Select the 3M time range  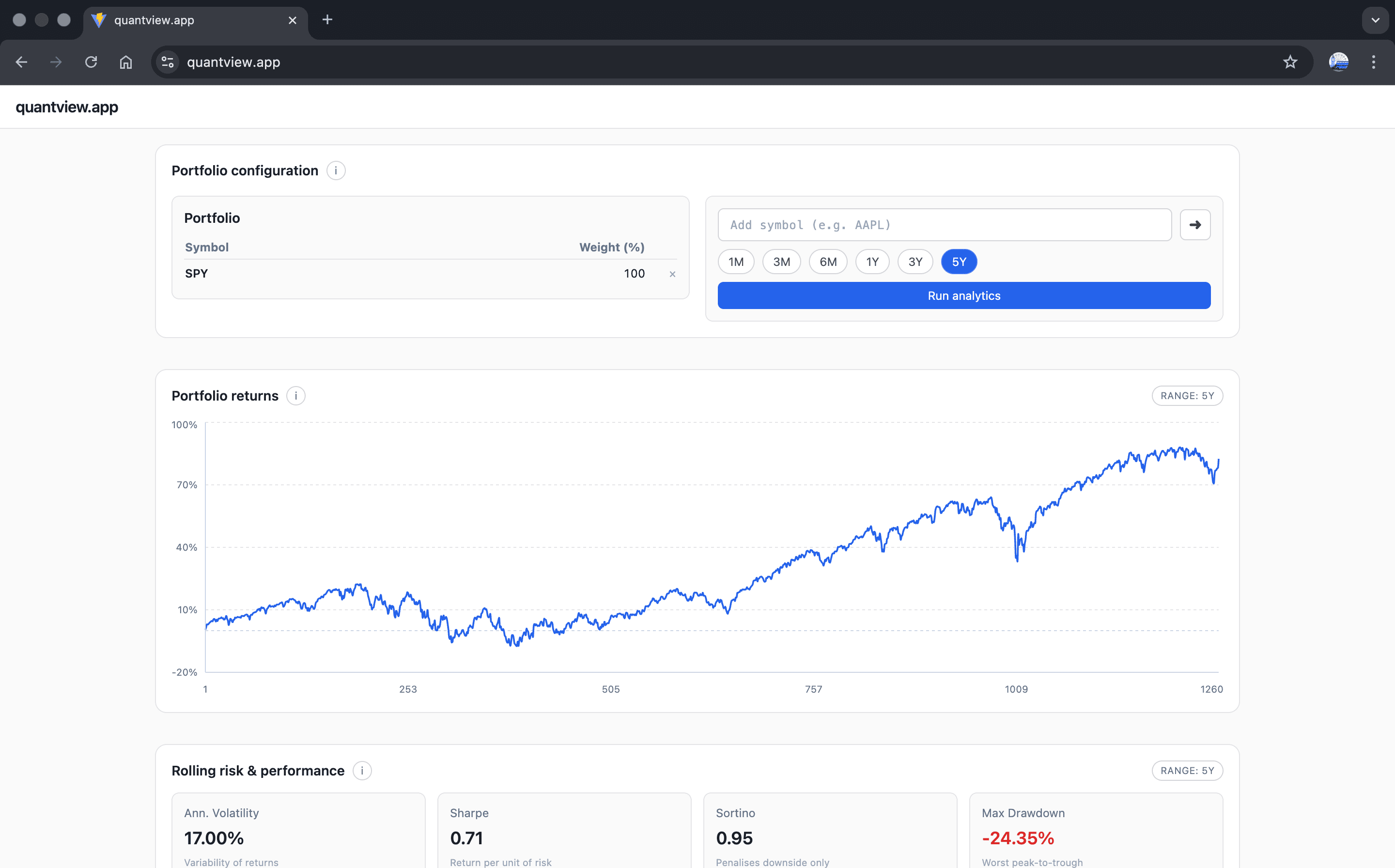[781, 262]
